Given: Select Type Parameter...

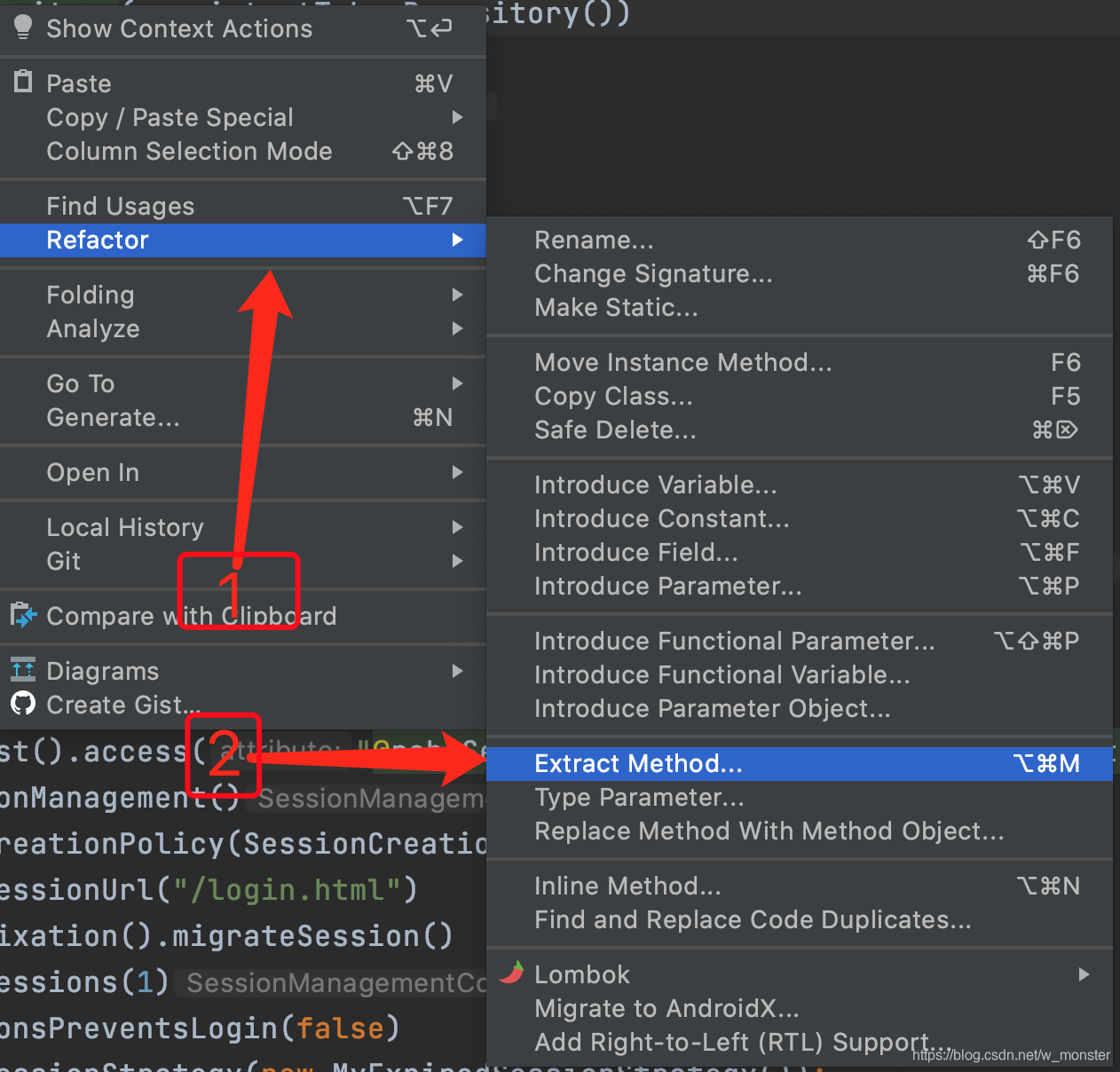Looking at the screenshot, I should (x=800, y=797).
